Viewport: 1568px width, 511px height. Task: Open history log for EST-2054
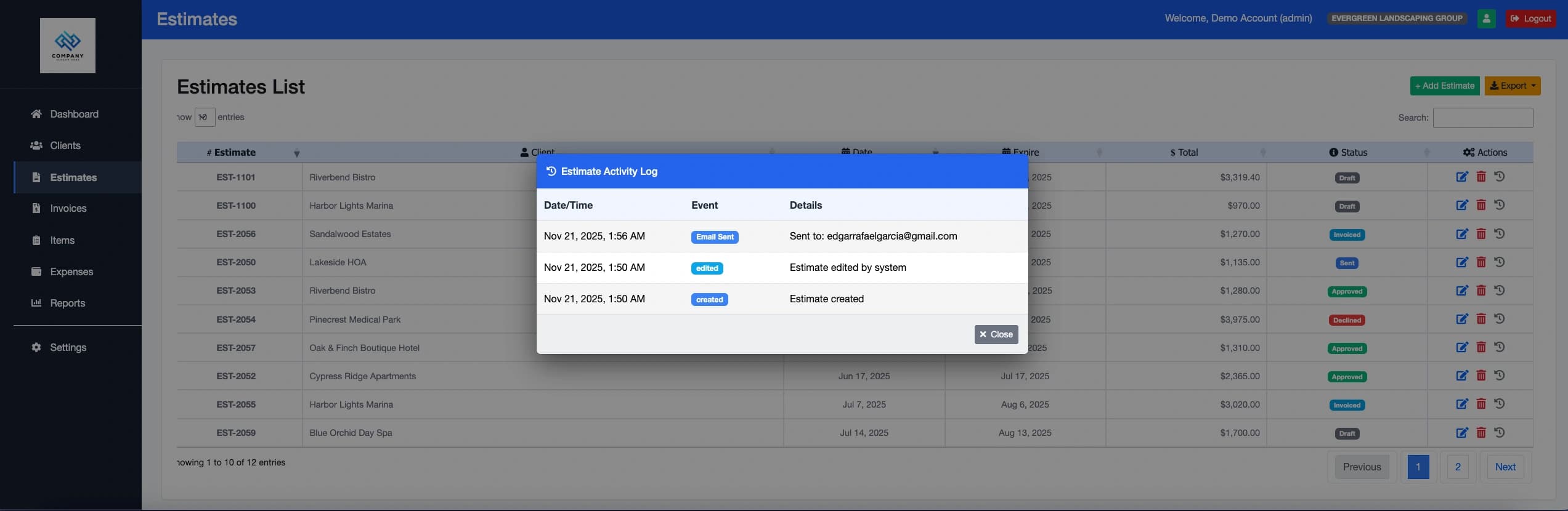point(1500,319)
